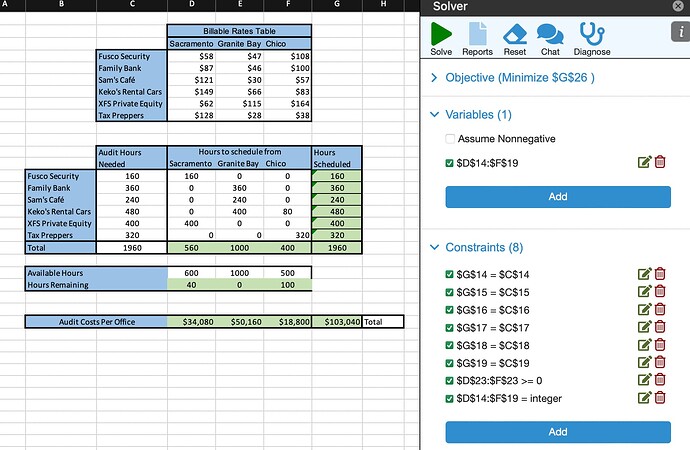
Task: Select Keko's Rental Cars Chico hours 80
Action: [x=288, y=212]
